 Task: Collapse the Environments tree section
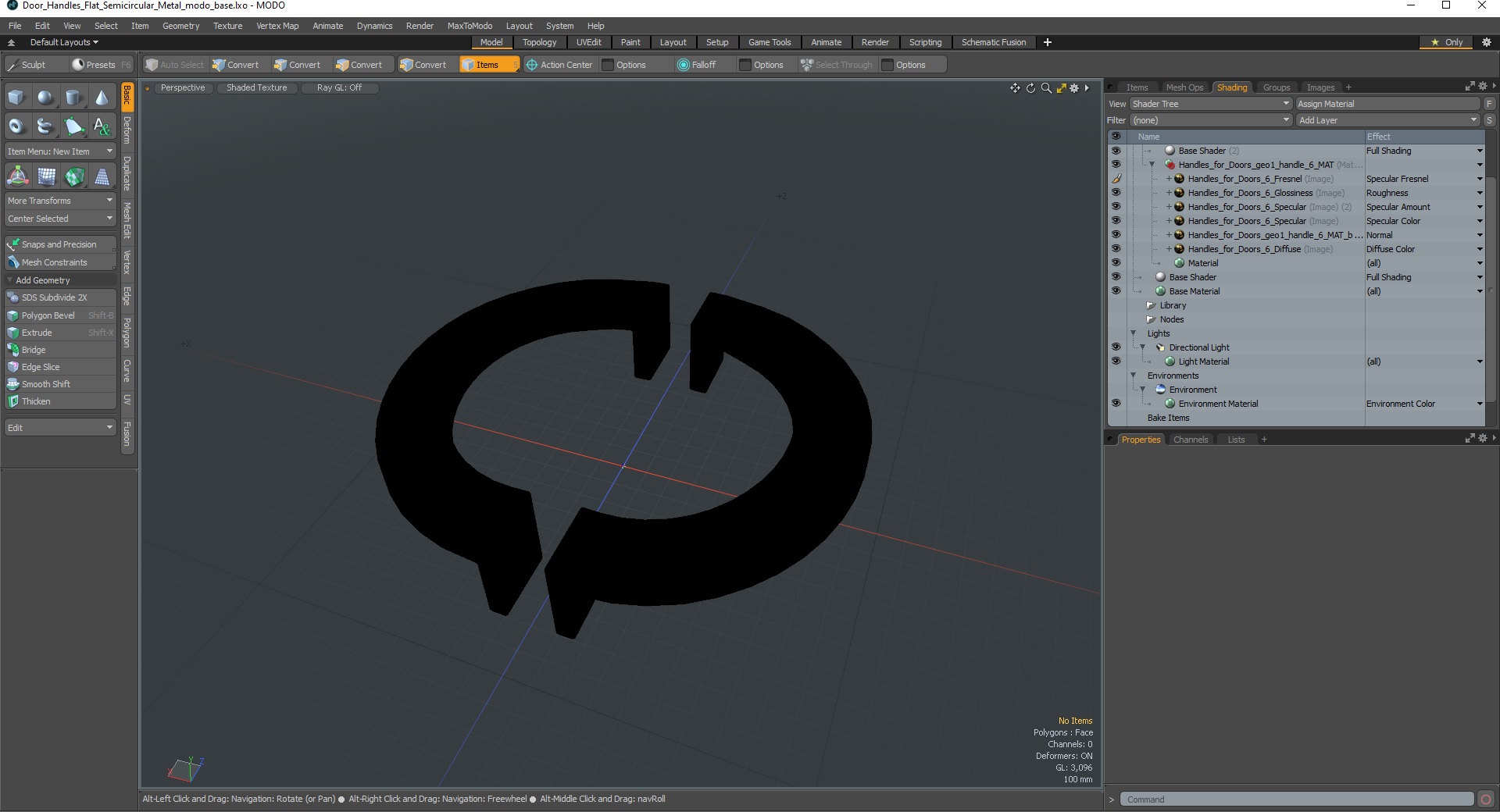[1134, 376]
